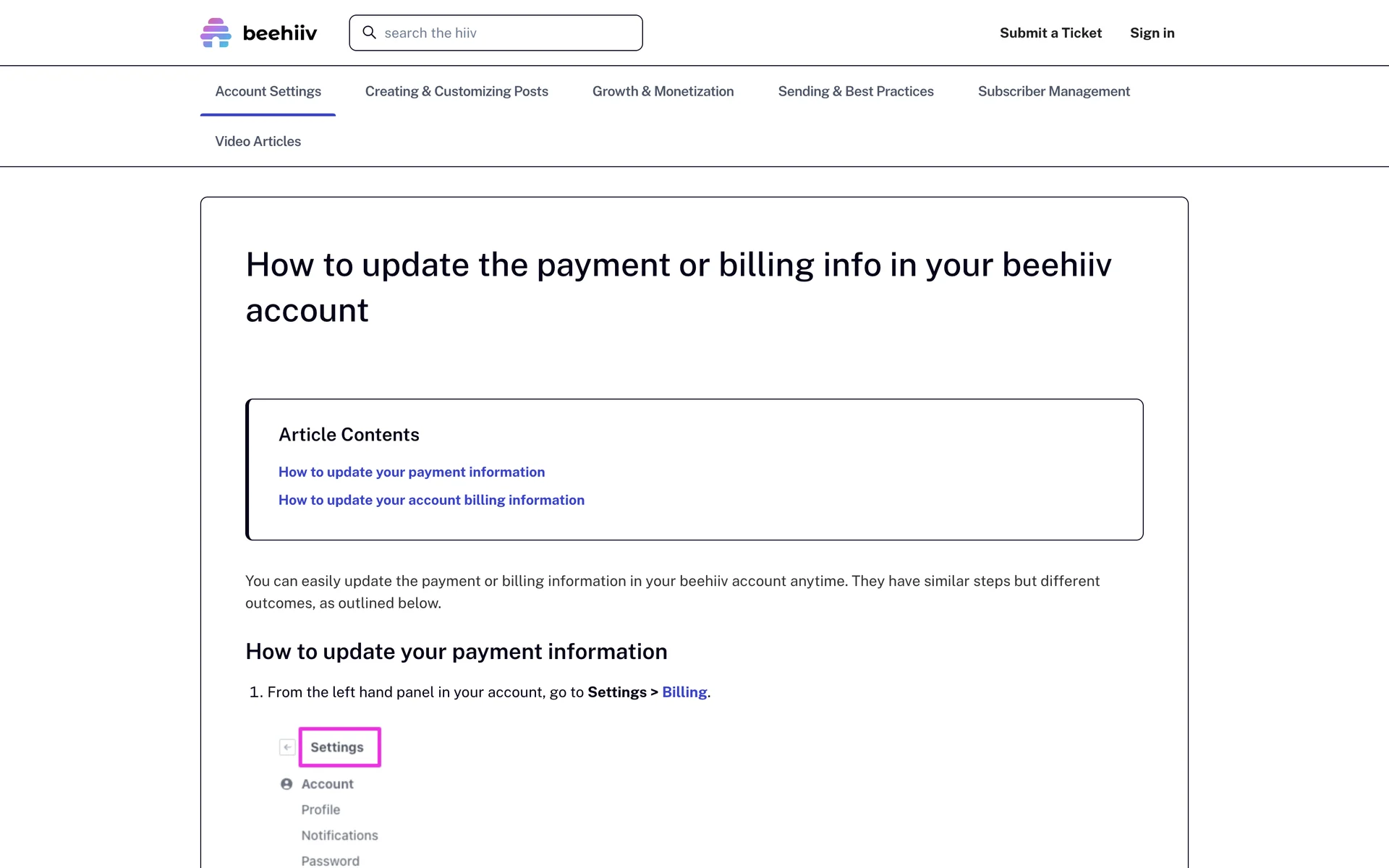Click the search magnifier icon
Image resolution: width=1389 pixels, height=868 pixels.
click(x=369, y=33)
